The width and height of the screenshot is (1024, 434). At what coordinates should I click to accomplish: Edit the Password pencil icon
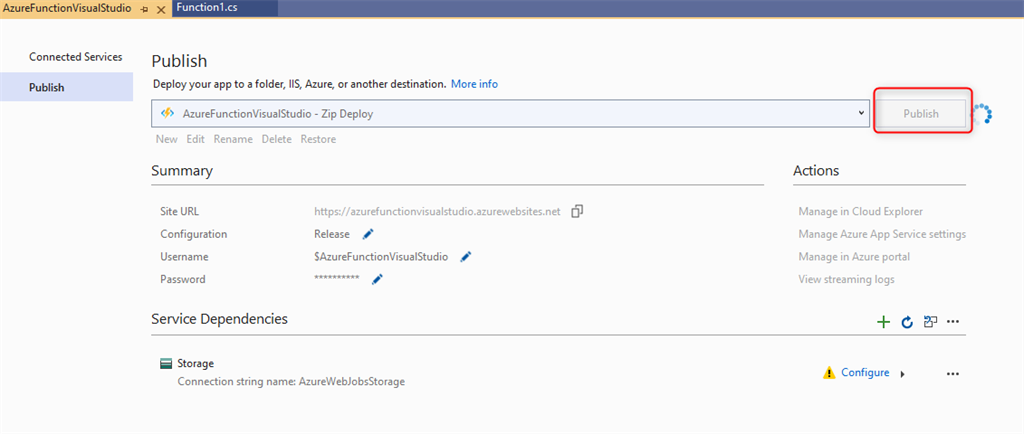(377, 279)
